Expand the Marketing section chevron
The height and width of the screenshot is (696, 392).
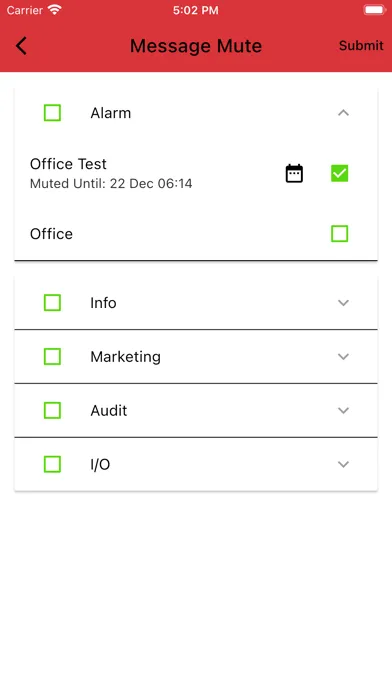click(x=343, y=356)
